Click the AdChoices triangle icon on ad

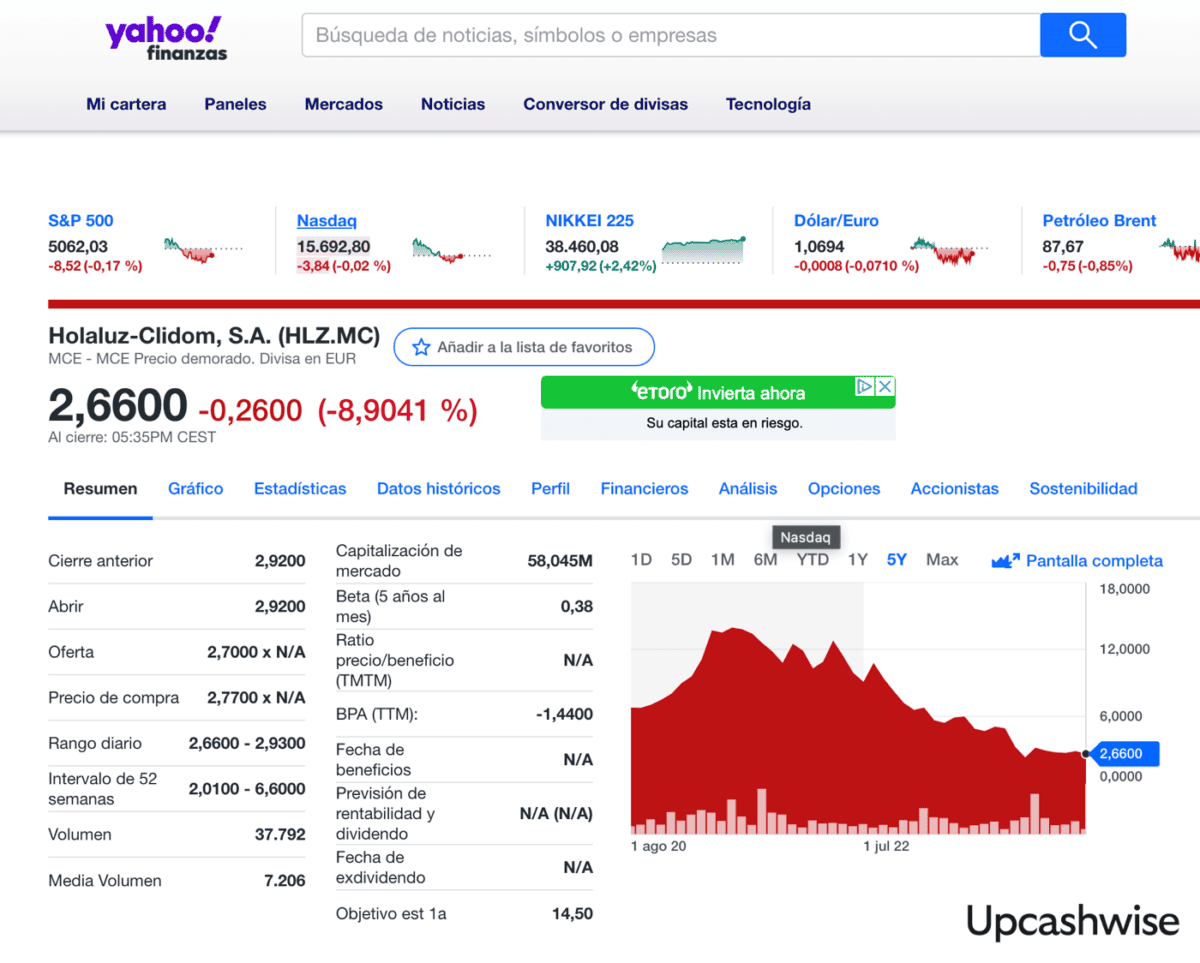click(865, 386)
